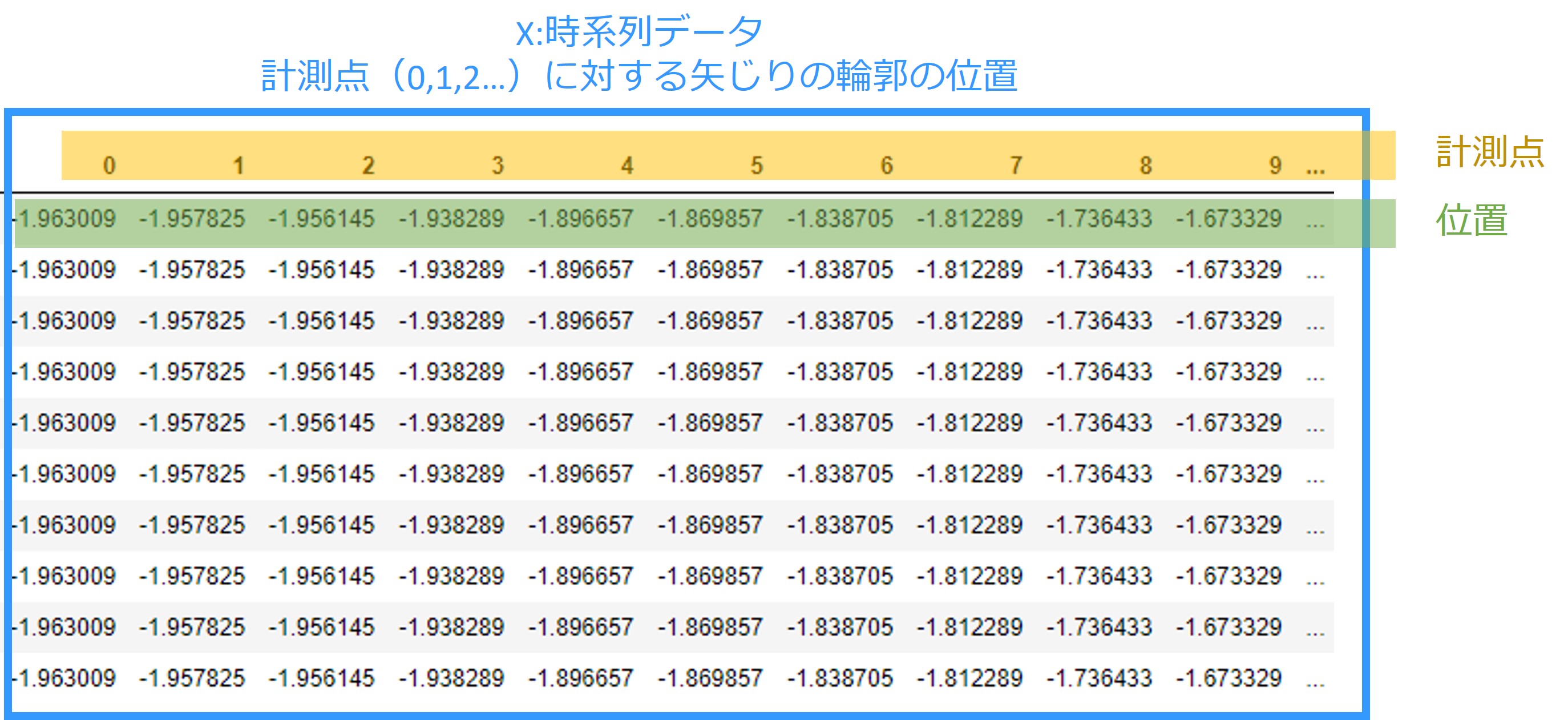Click column header 0

click(x=109, y=165)
